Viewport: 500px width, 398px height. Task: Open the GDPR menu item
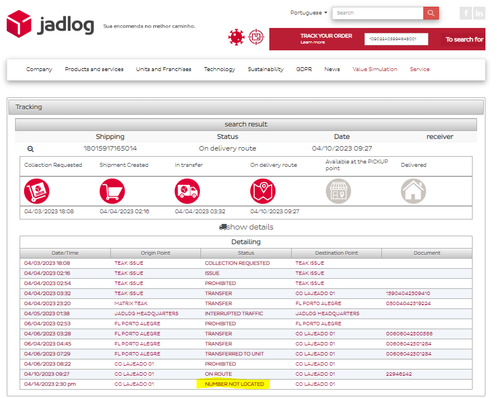tap(304, 69)
